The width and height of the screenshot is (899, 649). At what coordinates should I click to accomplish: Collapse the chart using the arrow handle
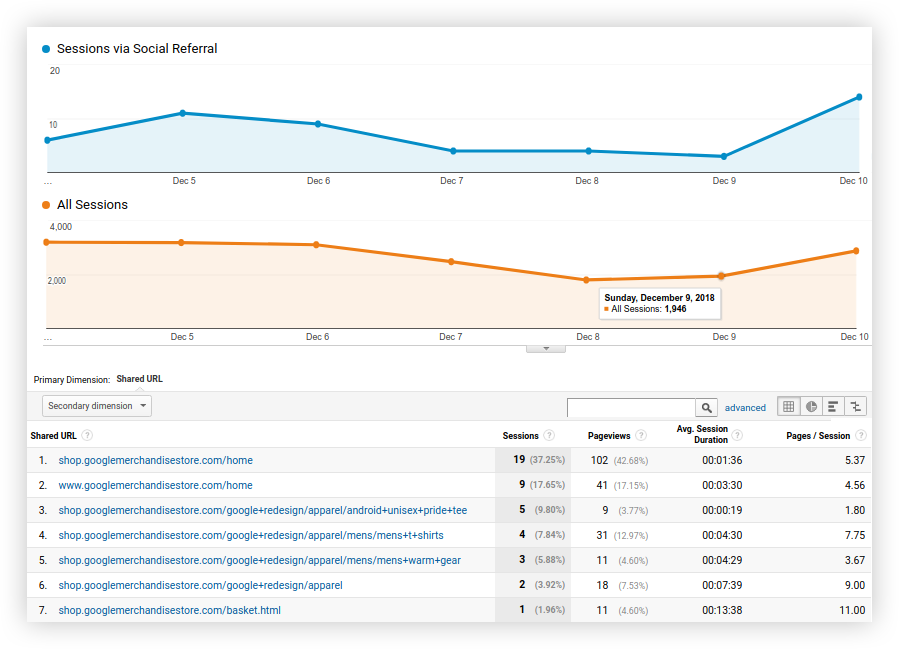tap(546, 349)
